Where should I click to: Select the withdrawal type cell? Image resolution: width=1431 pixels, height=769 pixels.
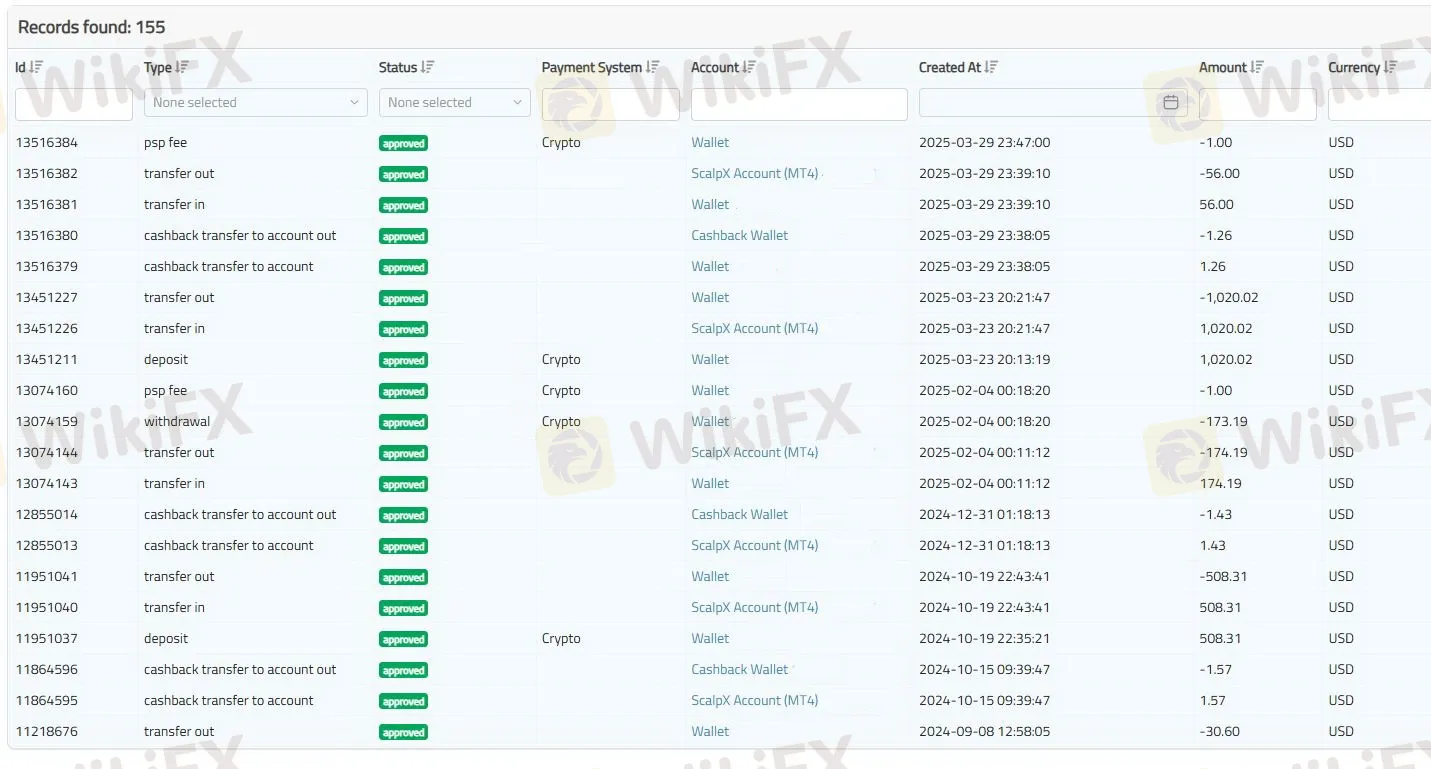coord(177,421)
